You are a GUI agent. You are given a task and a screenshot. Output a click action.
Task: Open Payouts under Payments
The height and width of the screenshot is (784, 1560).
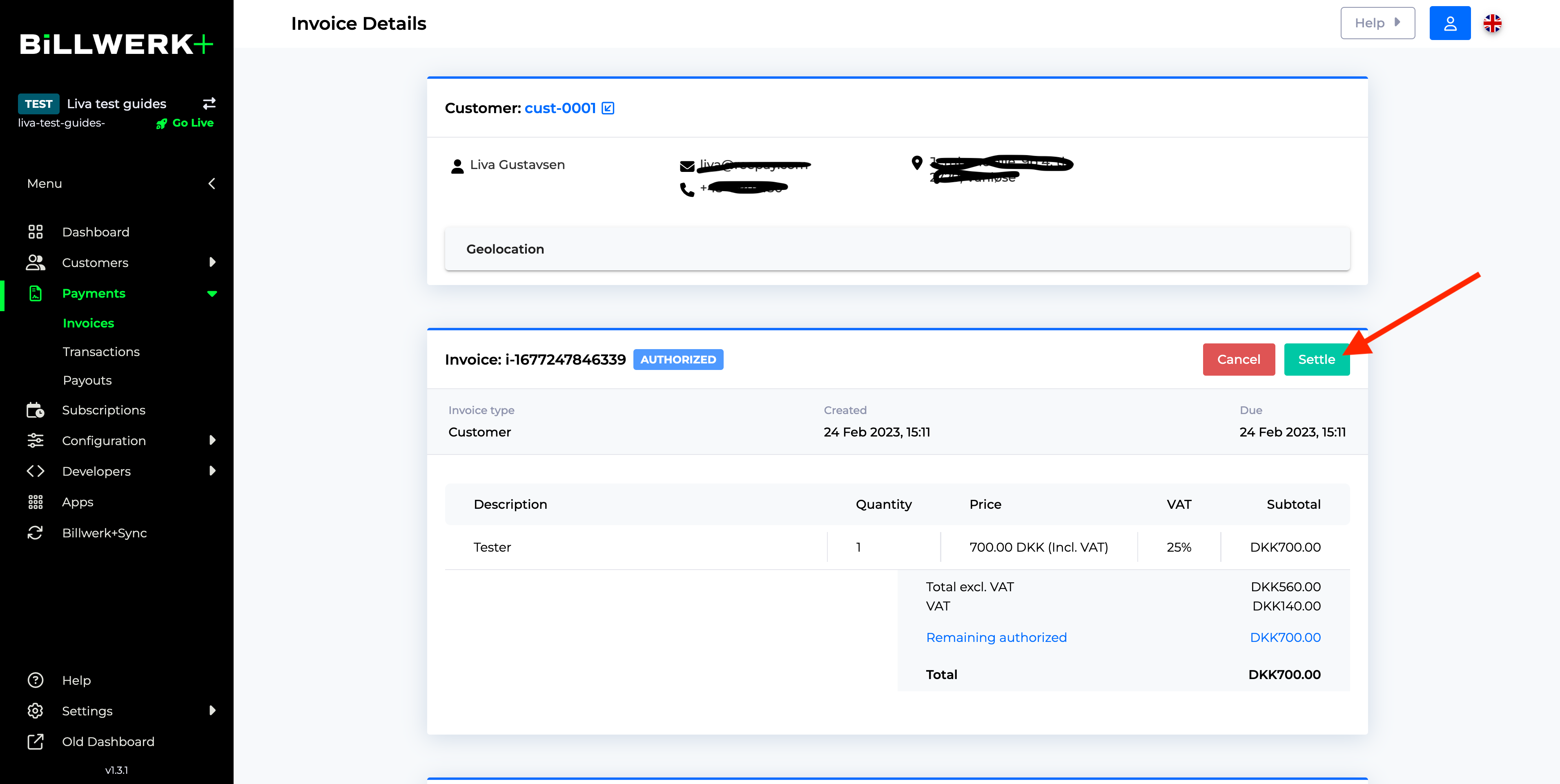pyautogui.click(x=87, y=380)
